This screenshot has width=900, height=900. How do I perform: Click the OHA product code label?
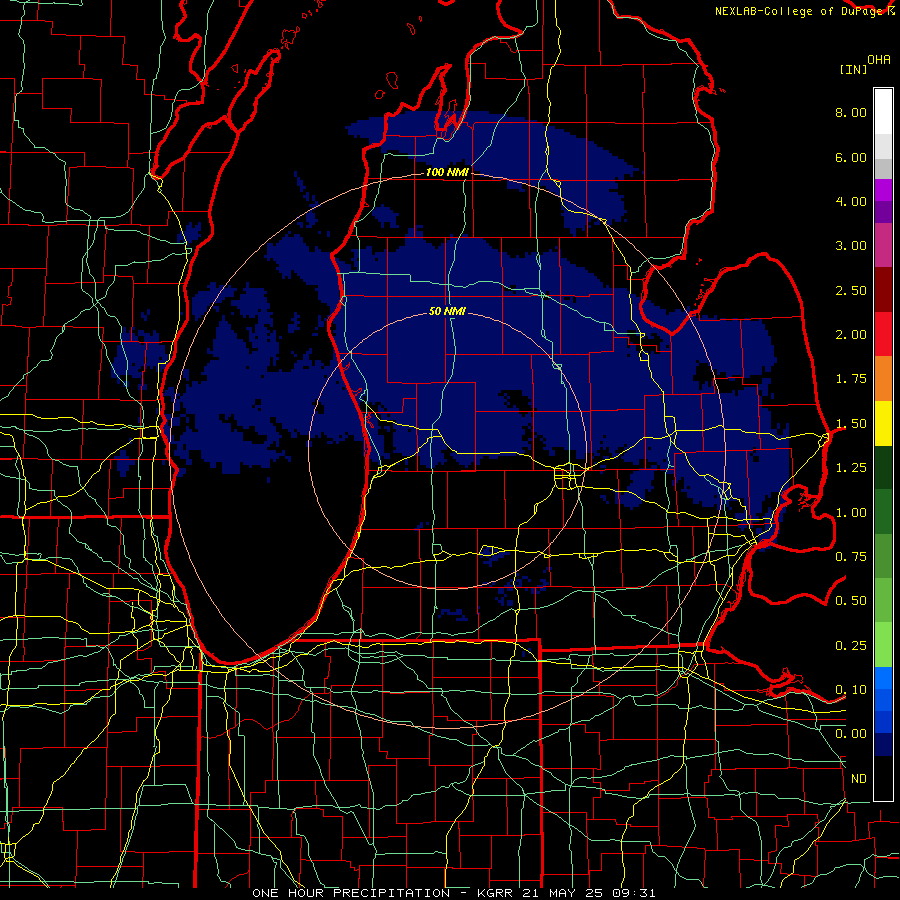879,60
